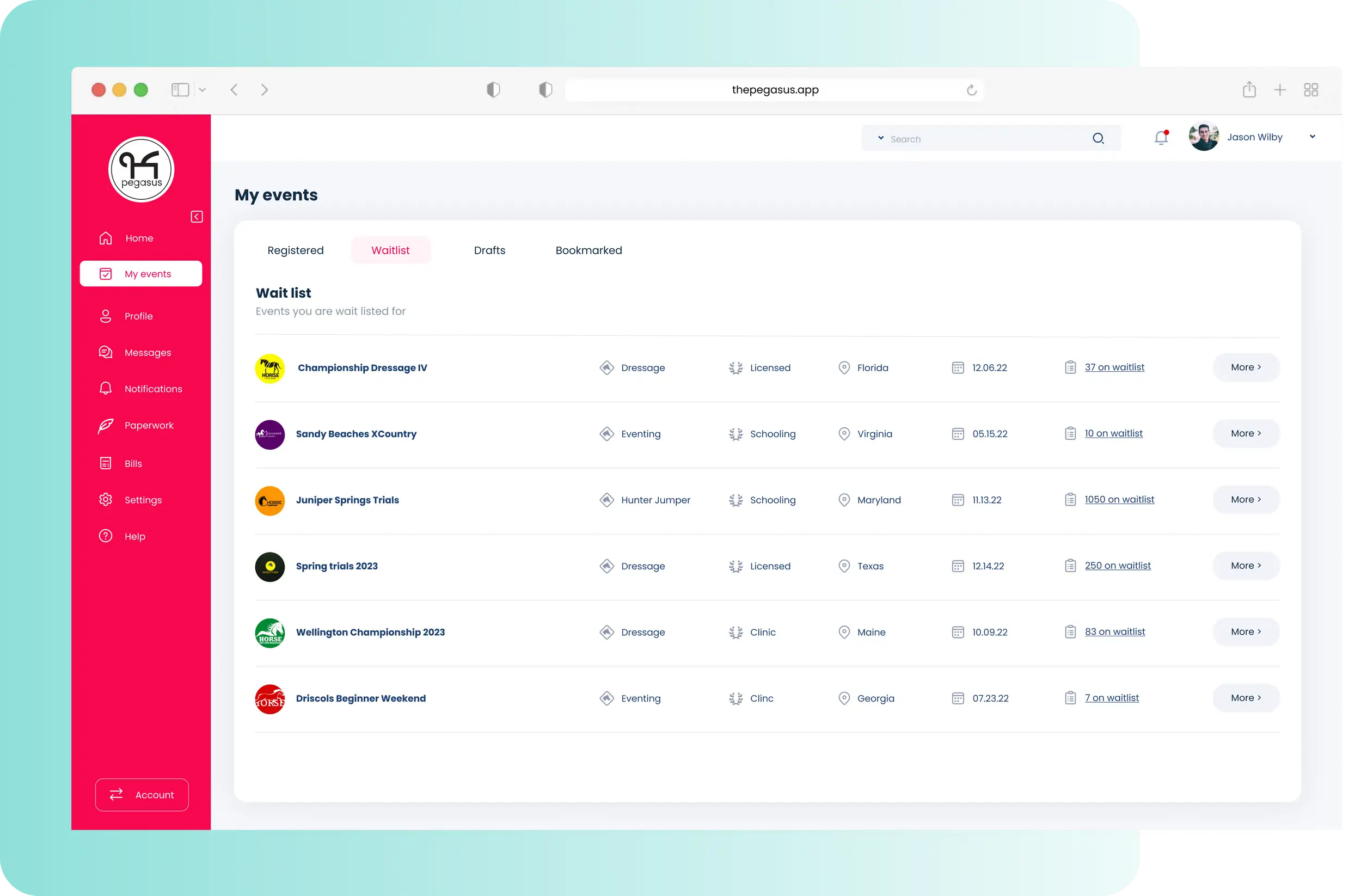
Task: Click More for Juniper Springs Trials
Action: point(1246,500)
